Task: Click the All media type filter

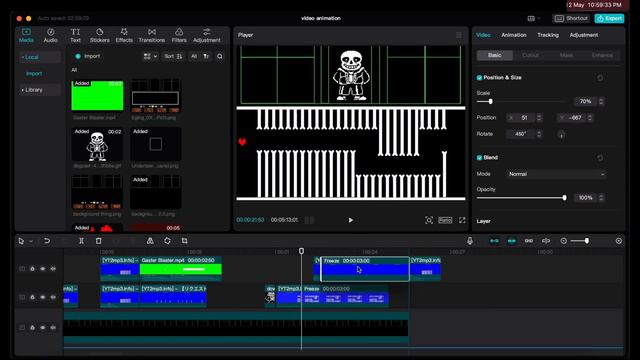Action: (x=194, y=56)
